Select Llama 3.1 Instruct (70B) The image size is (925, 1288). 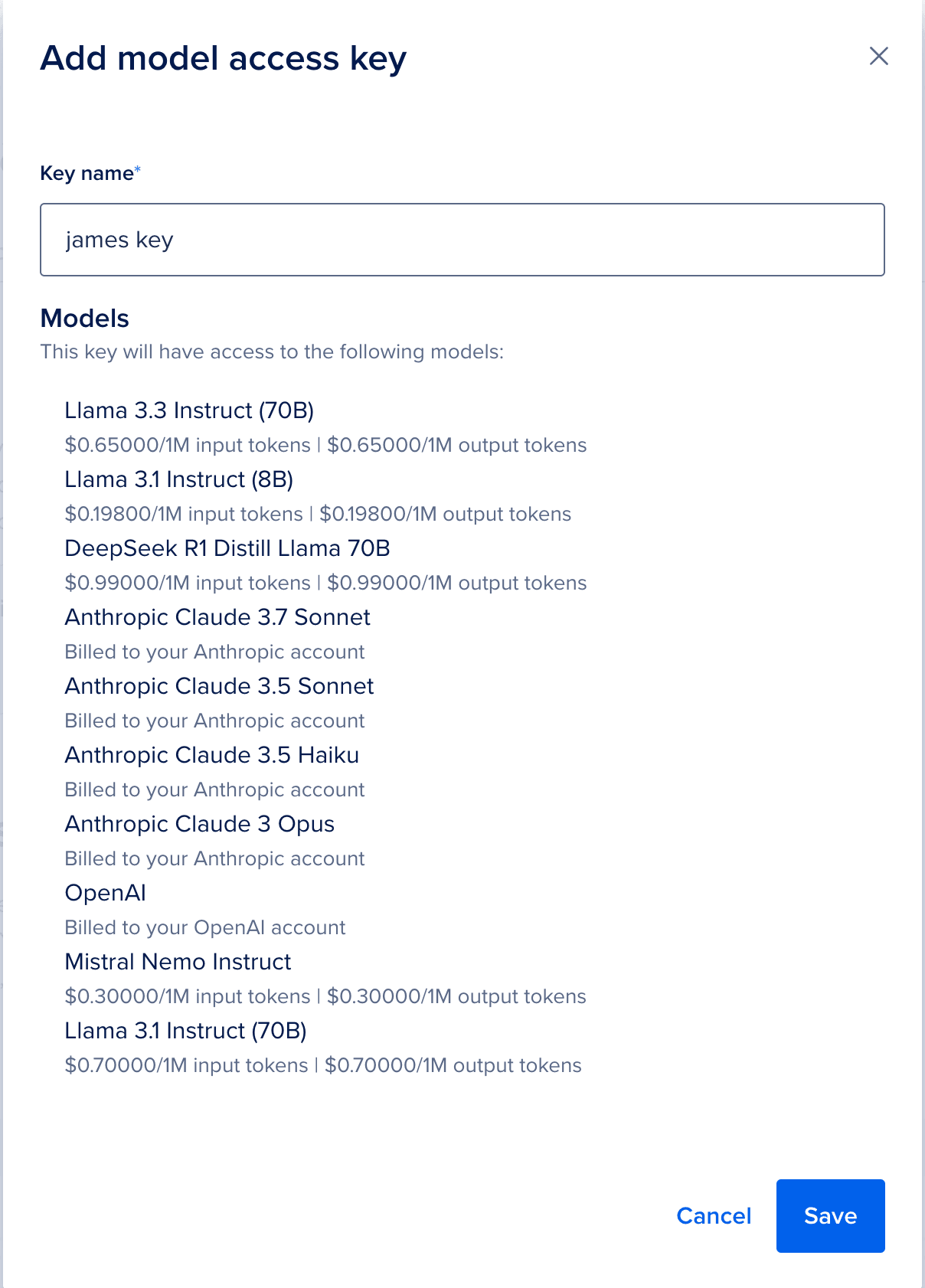click(186, 1031)
